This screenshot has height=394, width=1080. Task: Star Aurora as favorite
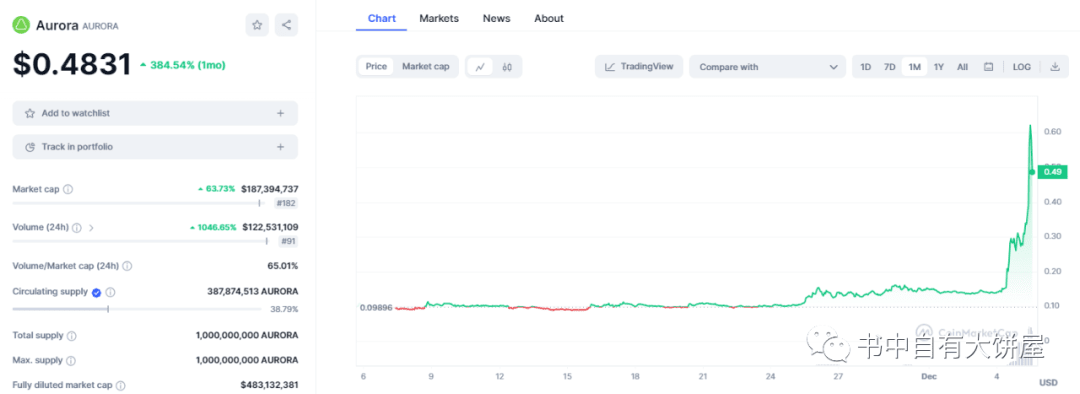coord(257,25)
